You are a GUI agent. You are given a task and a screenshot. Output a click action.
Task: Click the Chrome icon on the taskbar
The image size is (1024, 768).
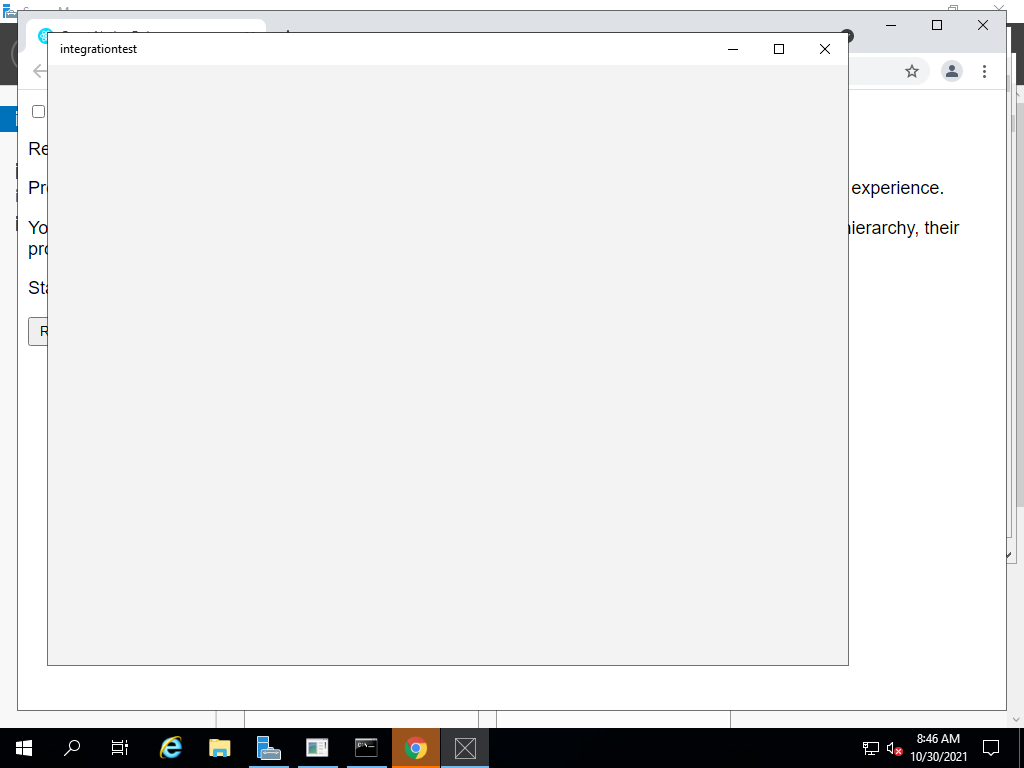pyautogui.click(x=415, y=747)
